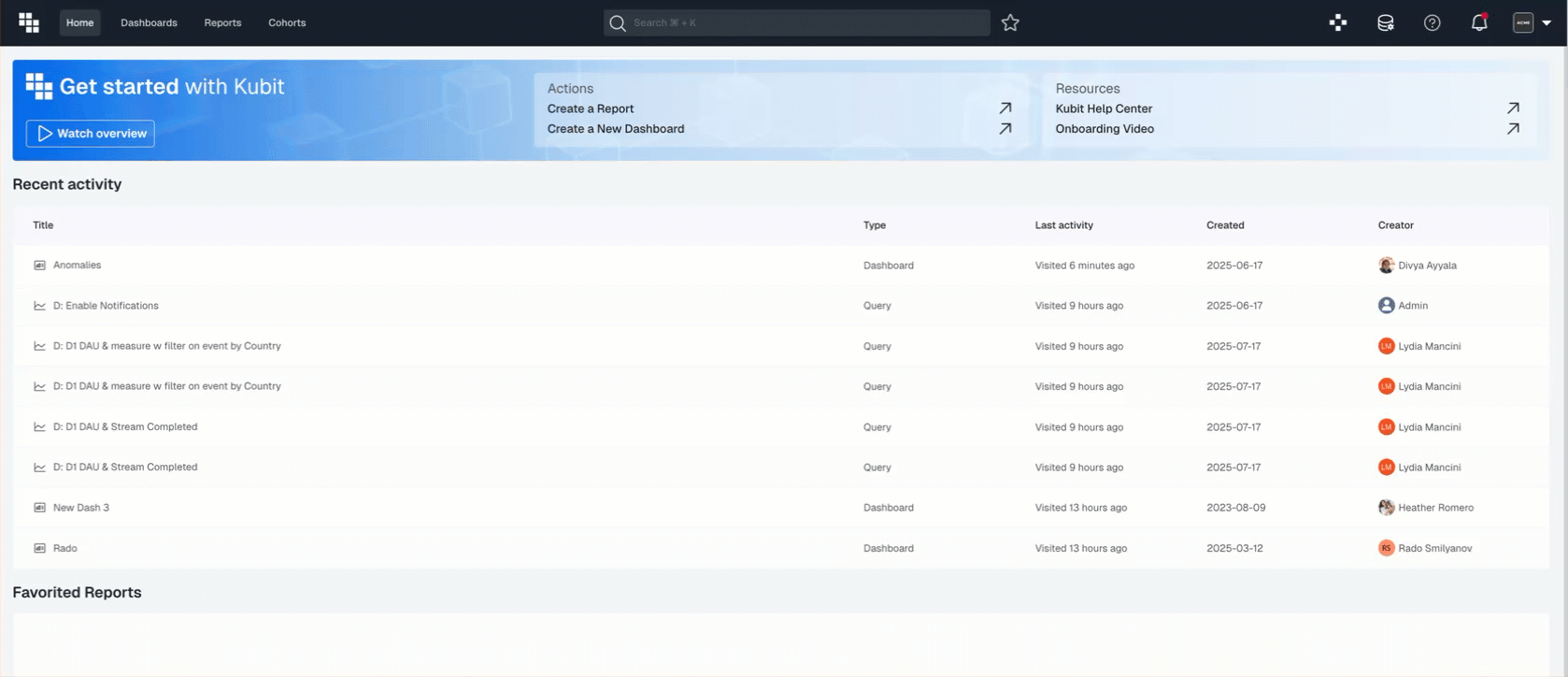Click the Anomalies dashboard icon
The image size is (1568, 677).
pos(39,266)
